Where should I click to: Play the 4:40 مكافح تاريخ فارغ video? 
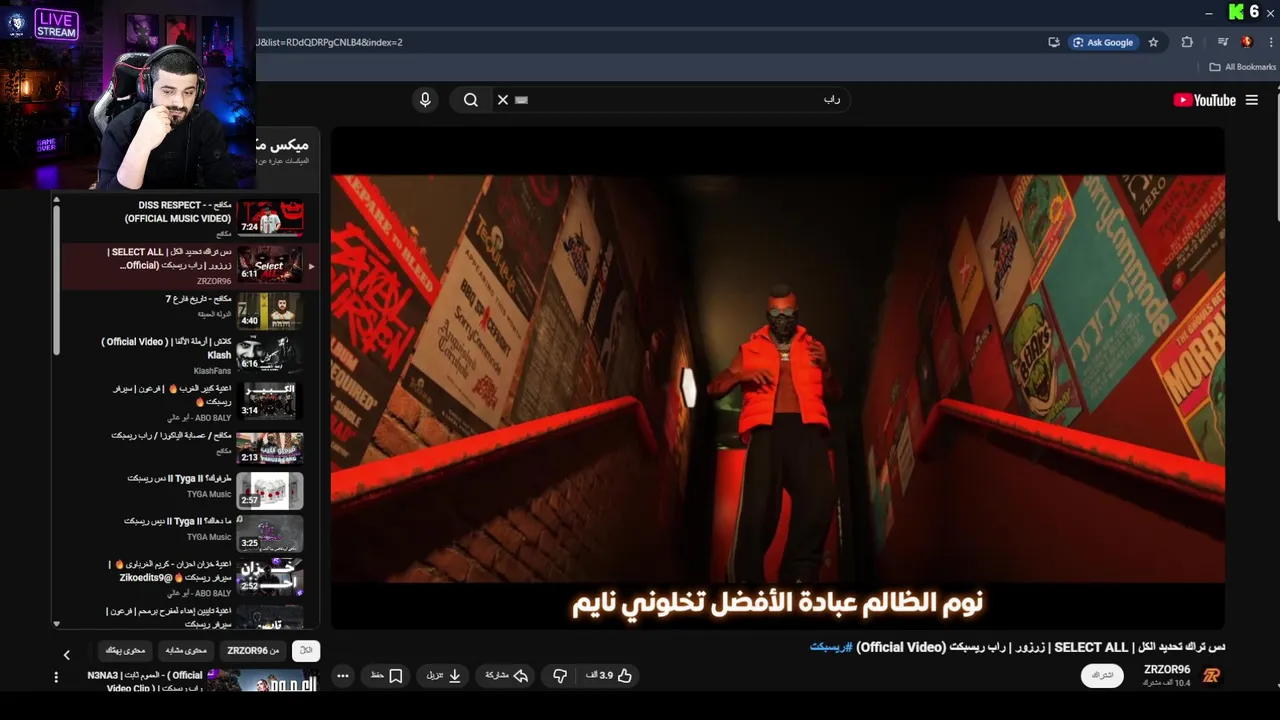pos(270,310)
